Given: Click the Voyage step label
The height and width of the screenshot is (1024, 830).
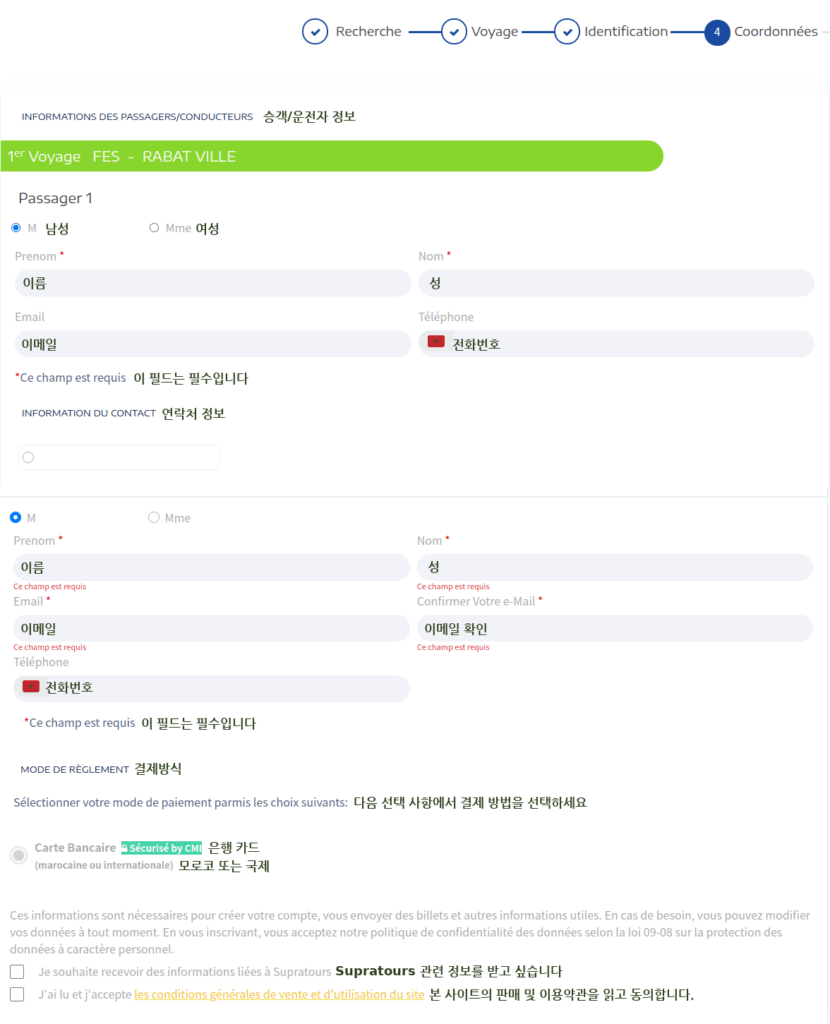Looking at the screenshot, I should pos(494,32).
